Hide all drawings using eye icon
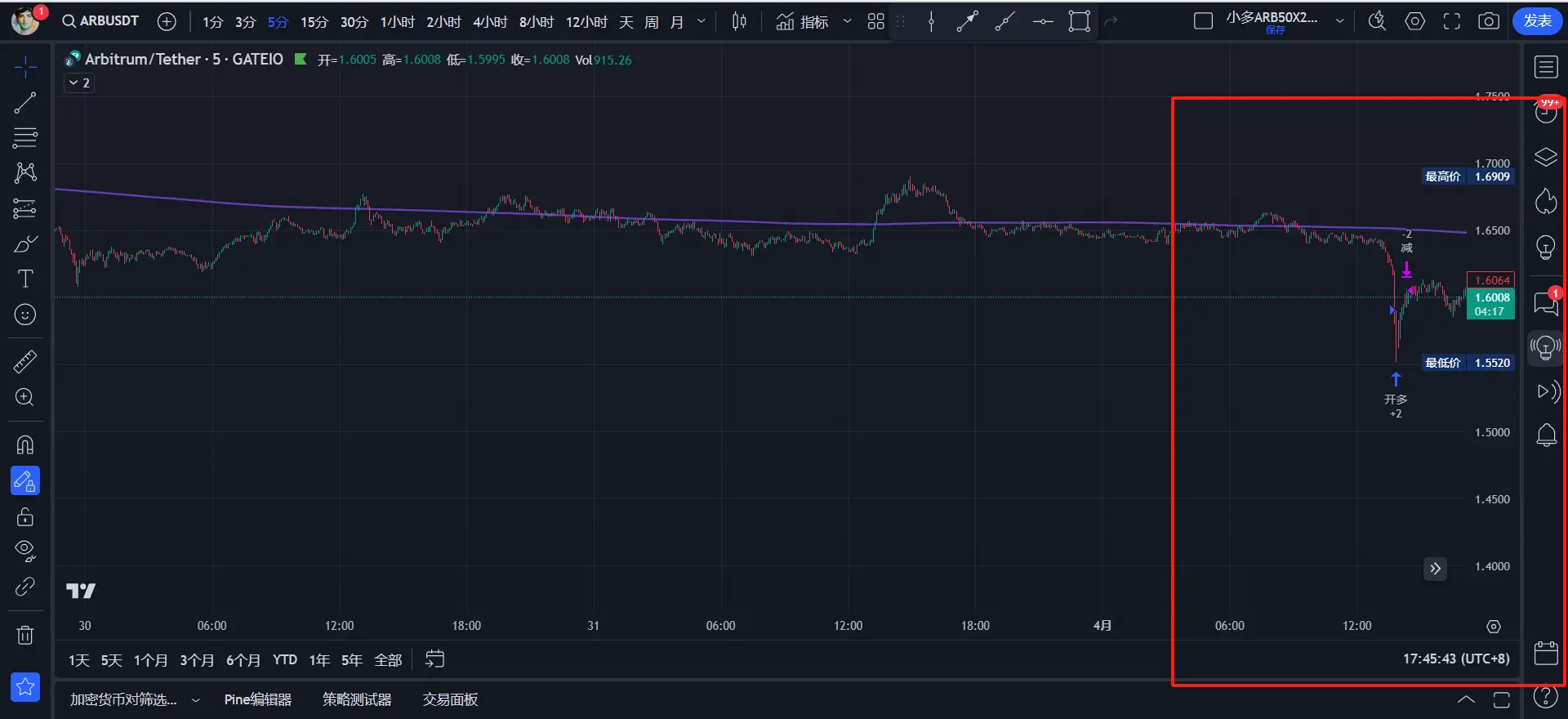 pyautogui.click(x=25, y=551)
